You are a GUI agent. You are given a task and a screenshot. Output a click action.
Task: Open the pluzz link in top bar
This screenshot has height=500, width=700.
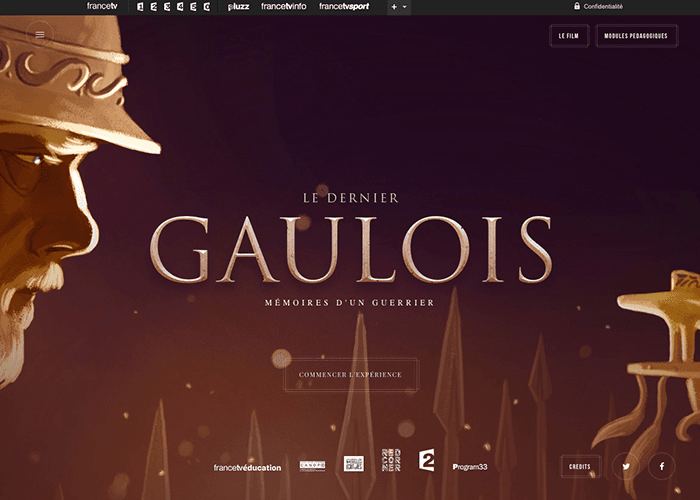238,7
